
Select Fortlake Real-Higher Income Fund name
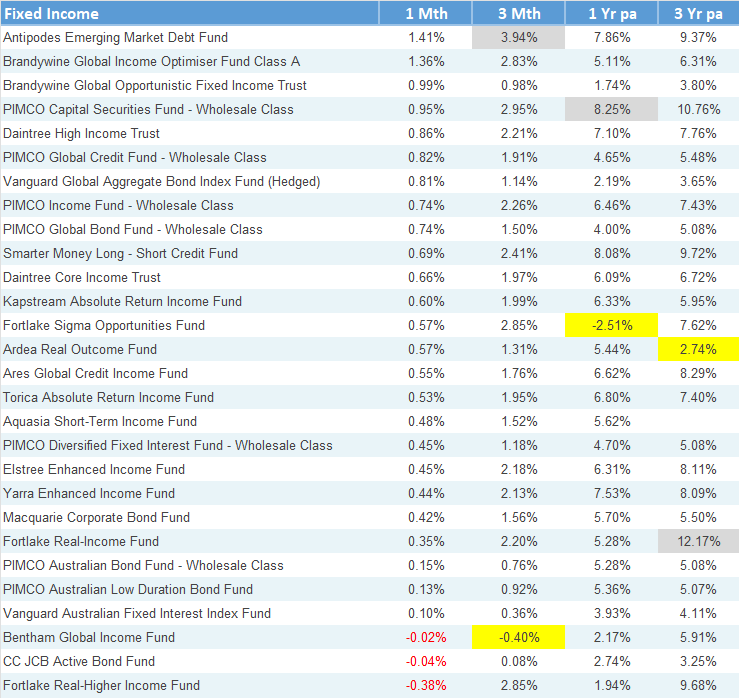point(101,686)
